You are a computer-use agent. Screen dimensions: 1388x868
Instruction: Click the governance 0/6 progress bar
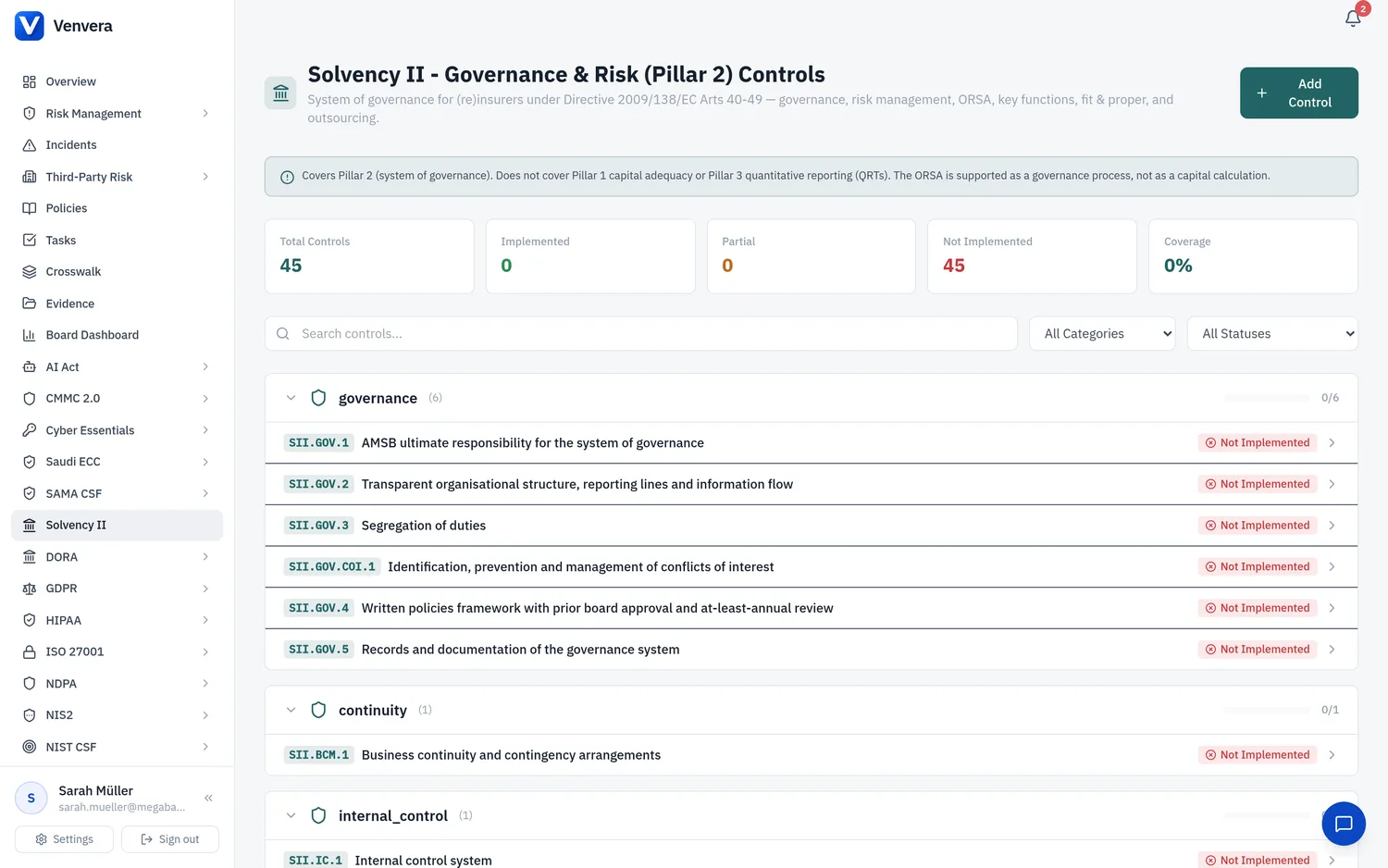pos(1267,398)
